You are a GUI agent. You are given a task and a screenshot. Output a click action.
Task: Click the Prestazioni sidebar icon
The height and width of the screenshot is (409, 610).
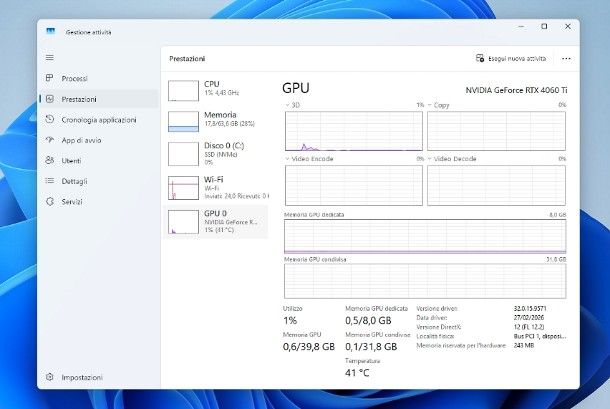tap(50, 99)
